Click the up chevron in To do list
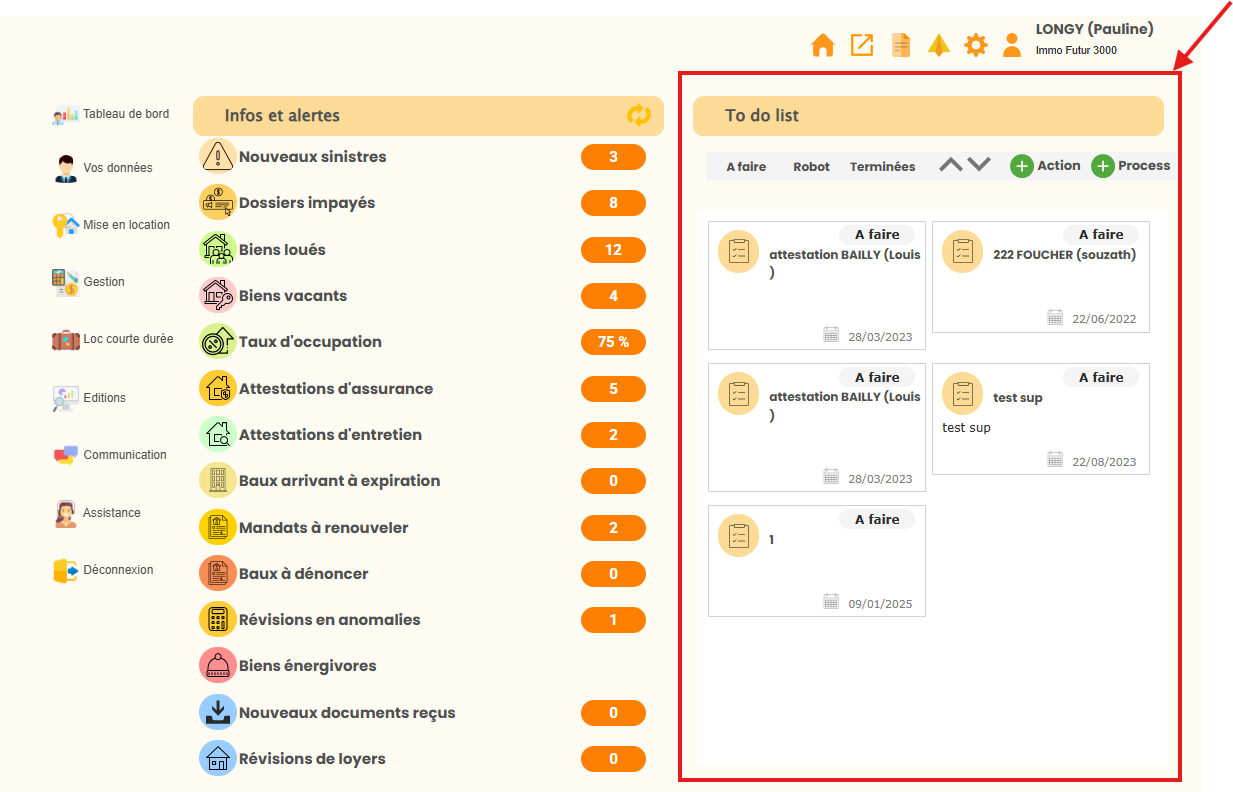Viewport: 1233px width, 792px height. pos(950,165)
